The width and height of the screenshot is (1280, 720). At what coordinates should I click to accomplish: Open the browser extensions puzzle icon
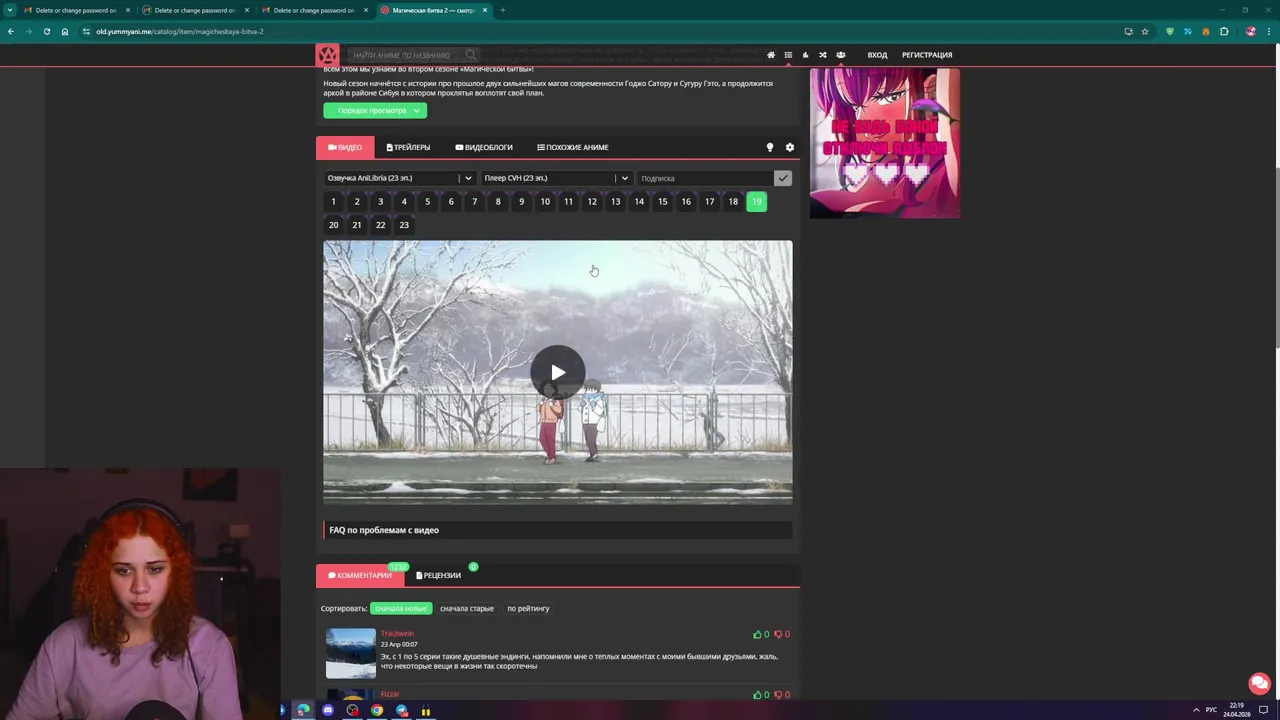(1223, 31)
